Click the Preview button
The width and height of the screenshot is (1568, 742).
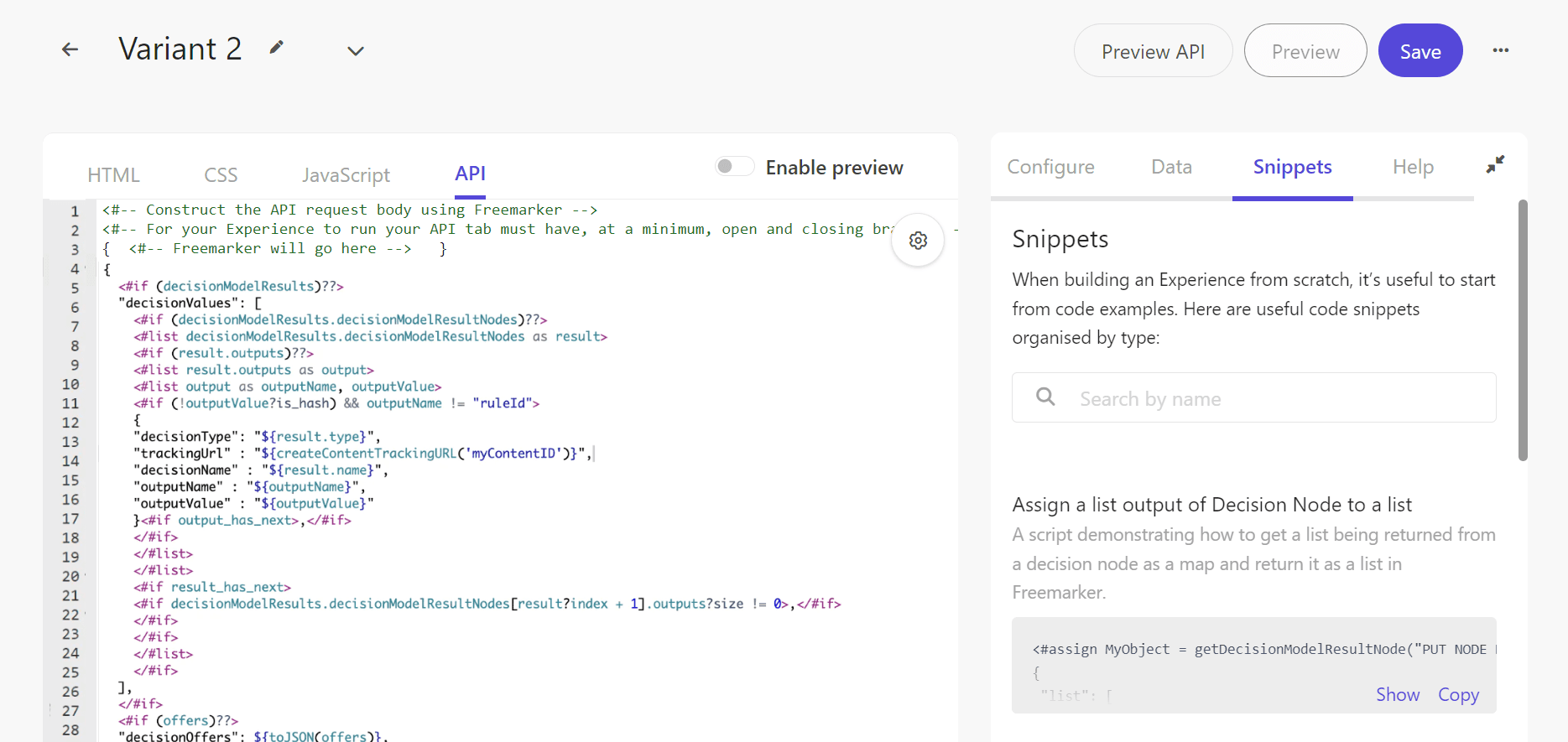(1305, 51)
